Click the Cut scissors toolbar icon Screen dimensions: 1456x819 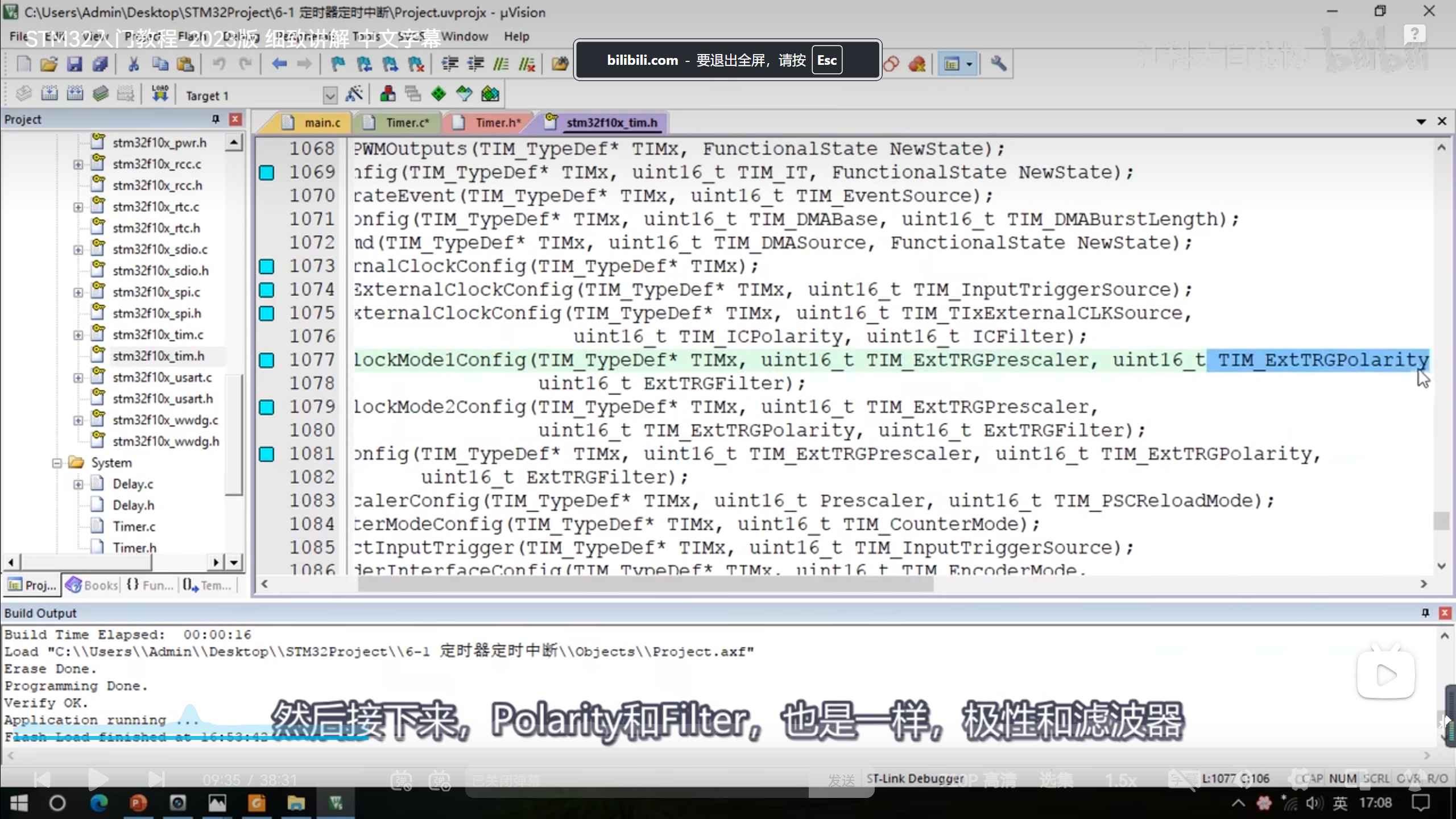click(134, 64)
